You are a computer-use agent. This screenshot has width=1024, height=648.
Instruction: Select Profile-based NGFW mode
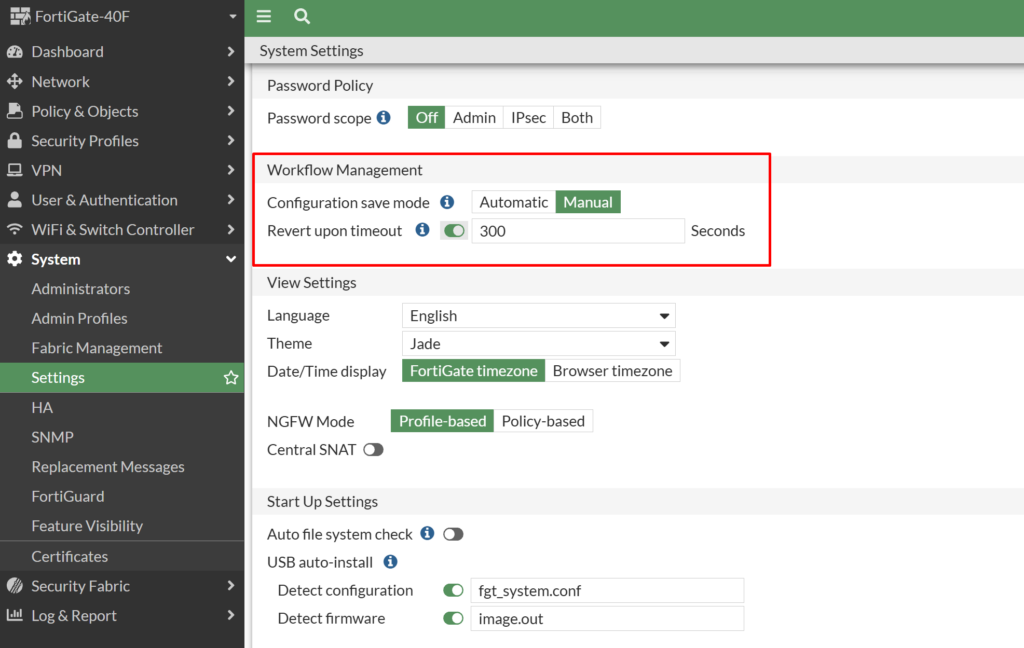tap(443, 421)
